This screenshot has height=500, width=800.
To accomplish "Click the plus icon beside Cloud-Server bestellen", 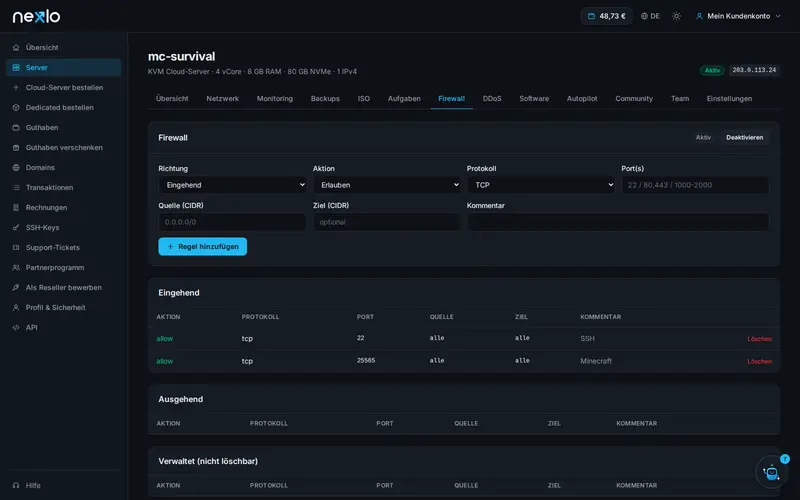I will coord(16,87).
